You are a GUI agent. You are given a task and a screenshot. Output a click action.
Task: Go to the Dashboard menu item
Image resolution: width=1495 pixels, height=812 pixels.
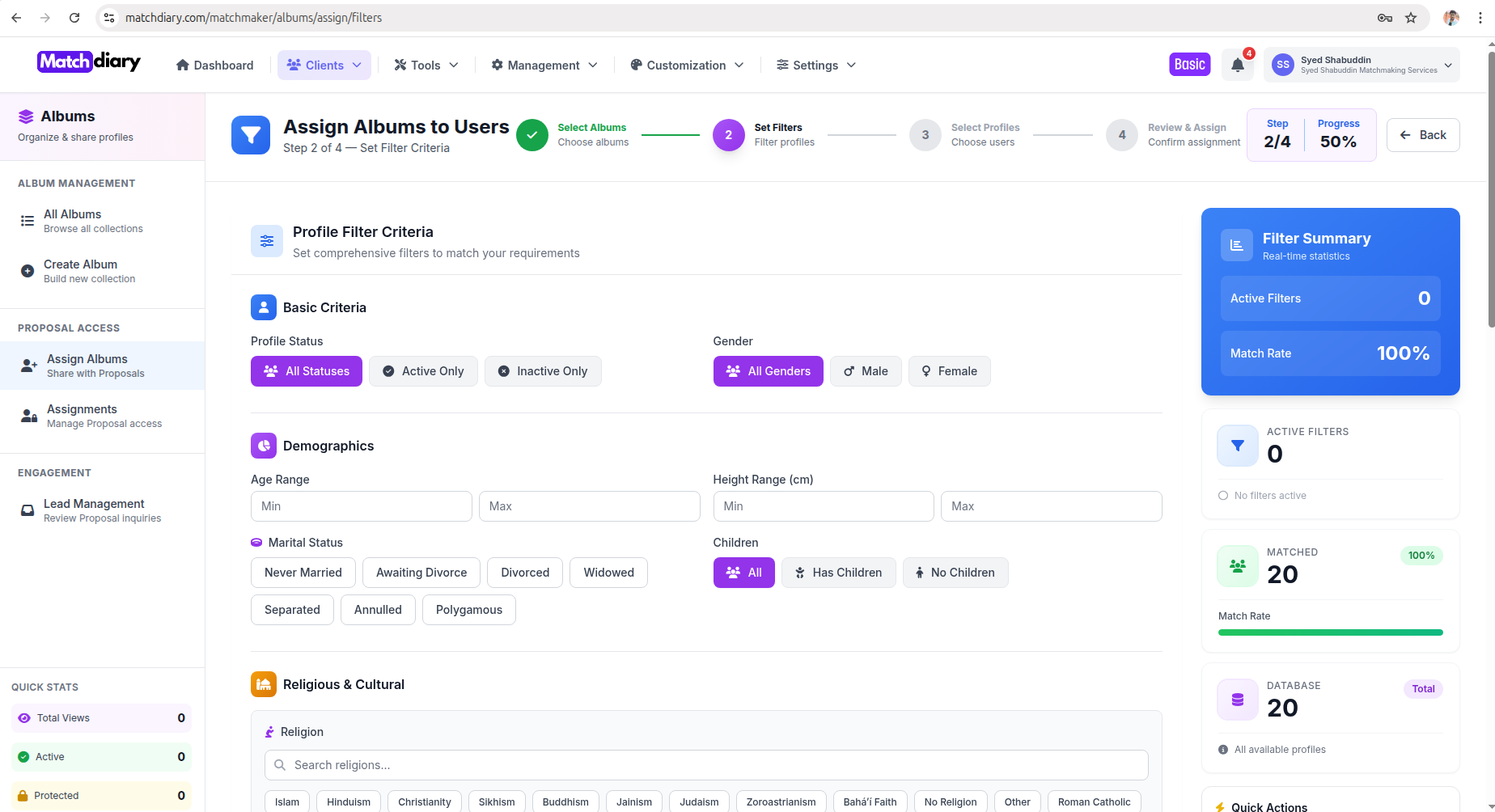pyautogui.click(x=214, y=66)
